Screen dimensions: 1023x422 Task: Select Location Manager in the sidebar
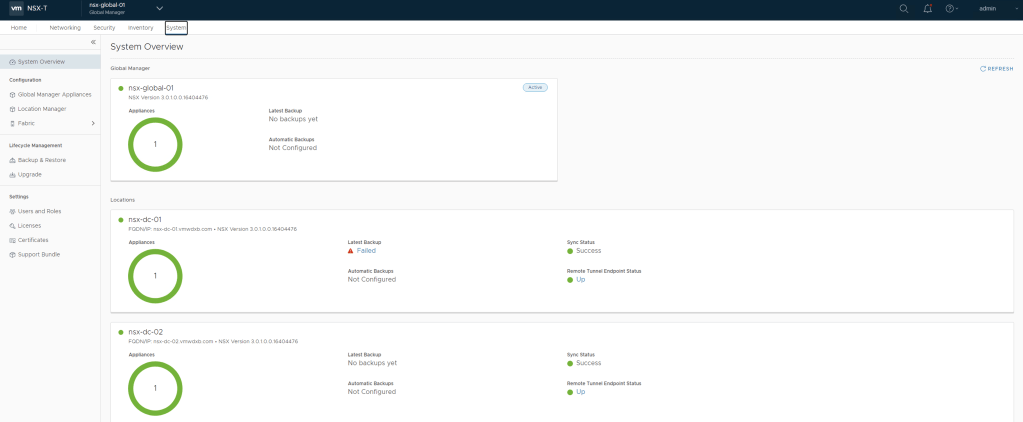[x=42, y=108]
